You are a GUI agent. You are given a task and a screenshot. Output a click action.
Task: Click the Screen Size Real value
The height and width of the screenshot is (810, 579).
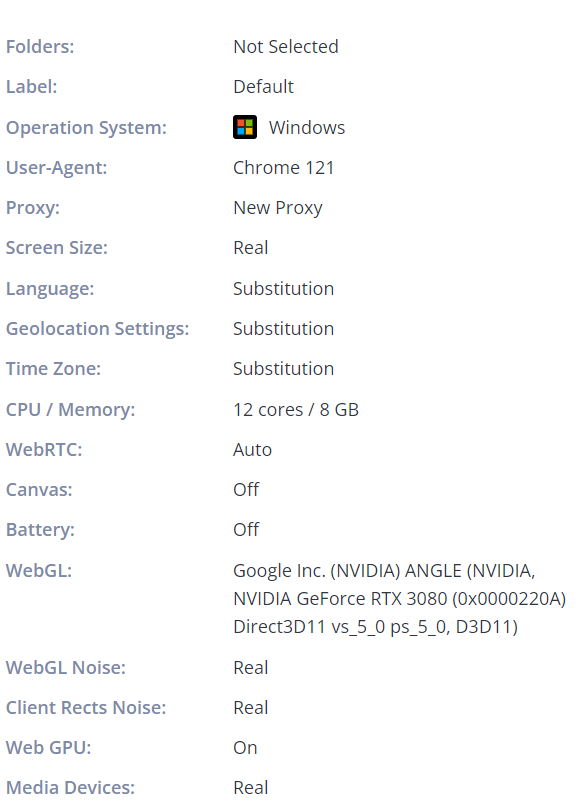tap(251, 247)
